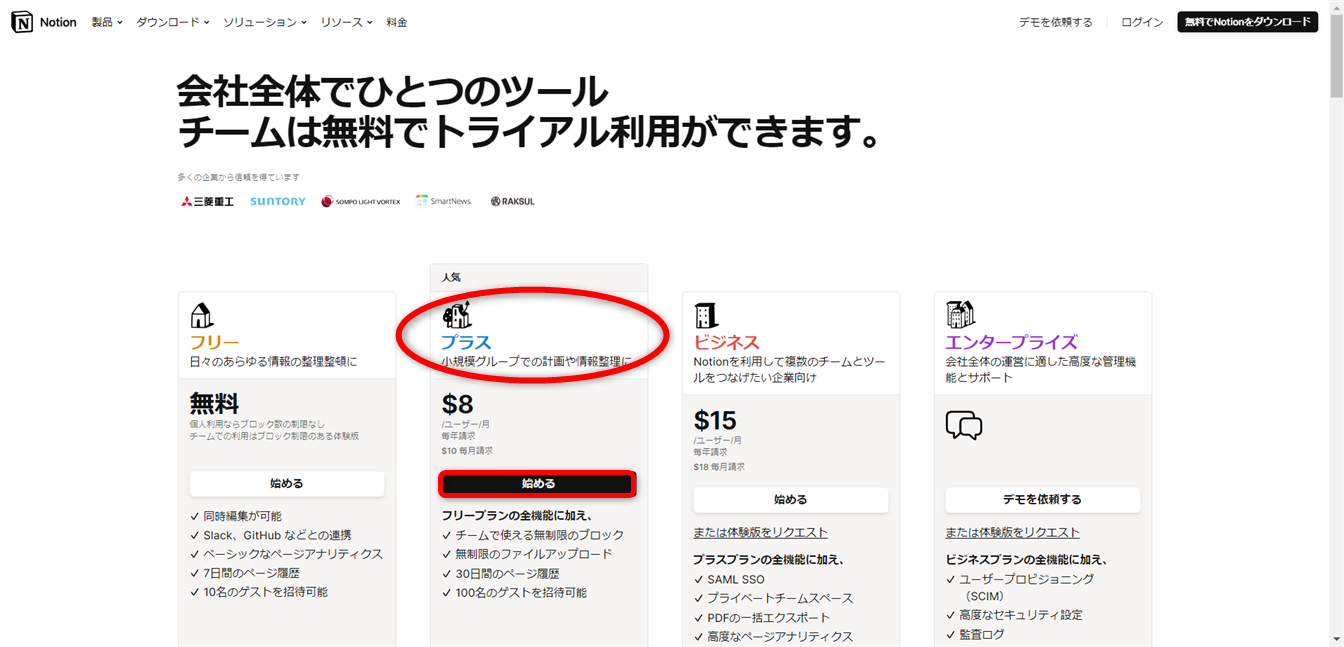Click the RAKSUL logo
The height and width of the screenshot is (647, 1344).
[x=512, y=202]
